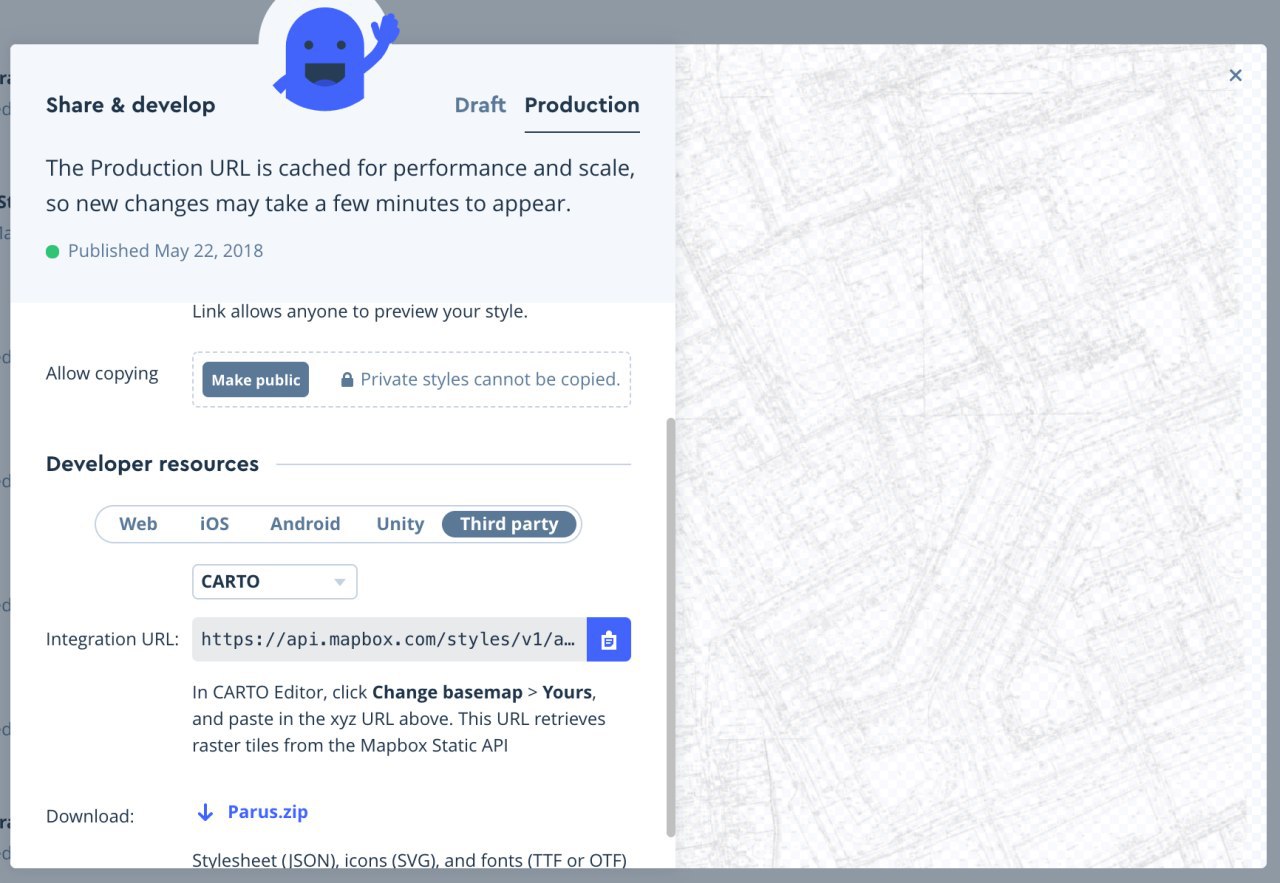Choose the Android developer resource
This screenshot has width=1280, height=883.
point(305,524)
